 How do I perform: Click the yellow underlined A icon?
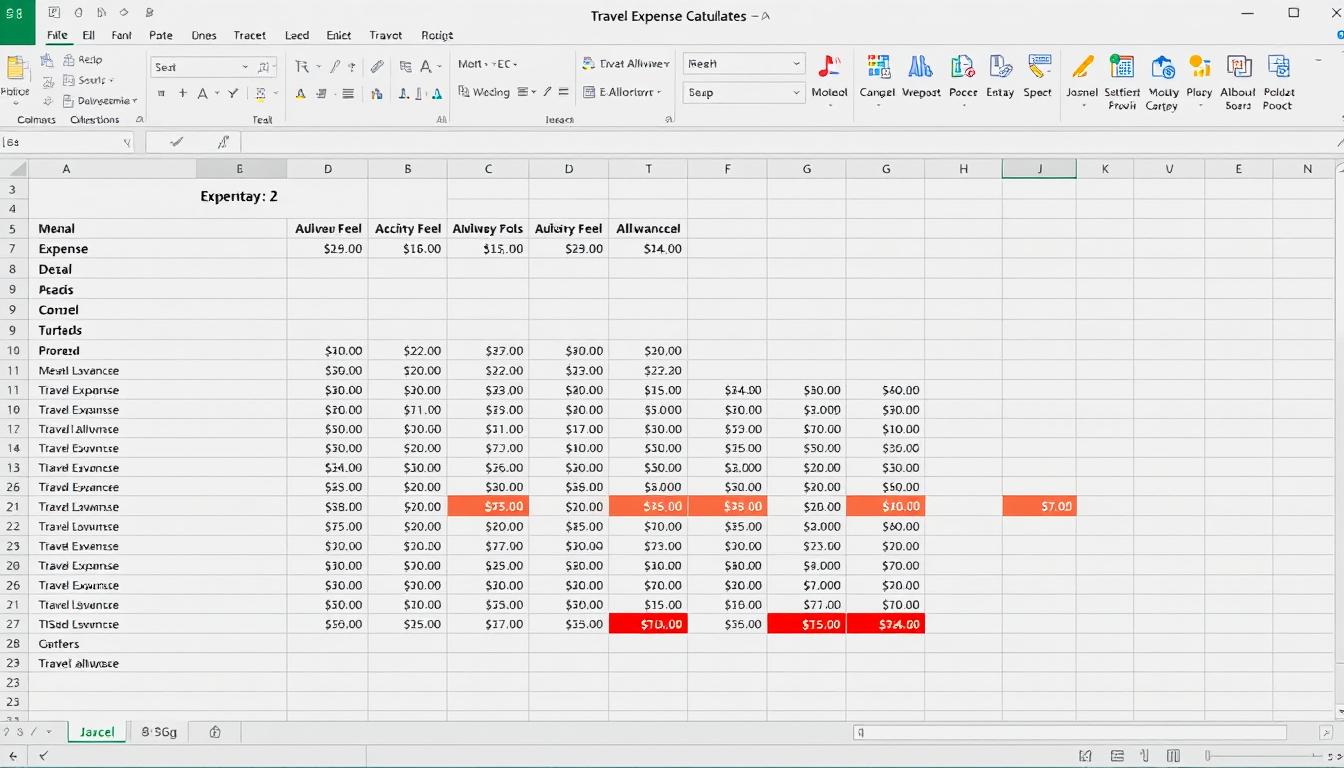coord(300,94)
